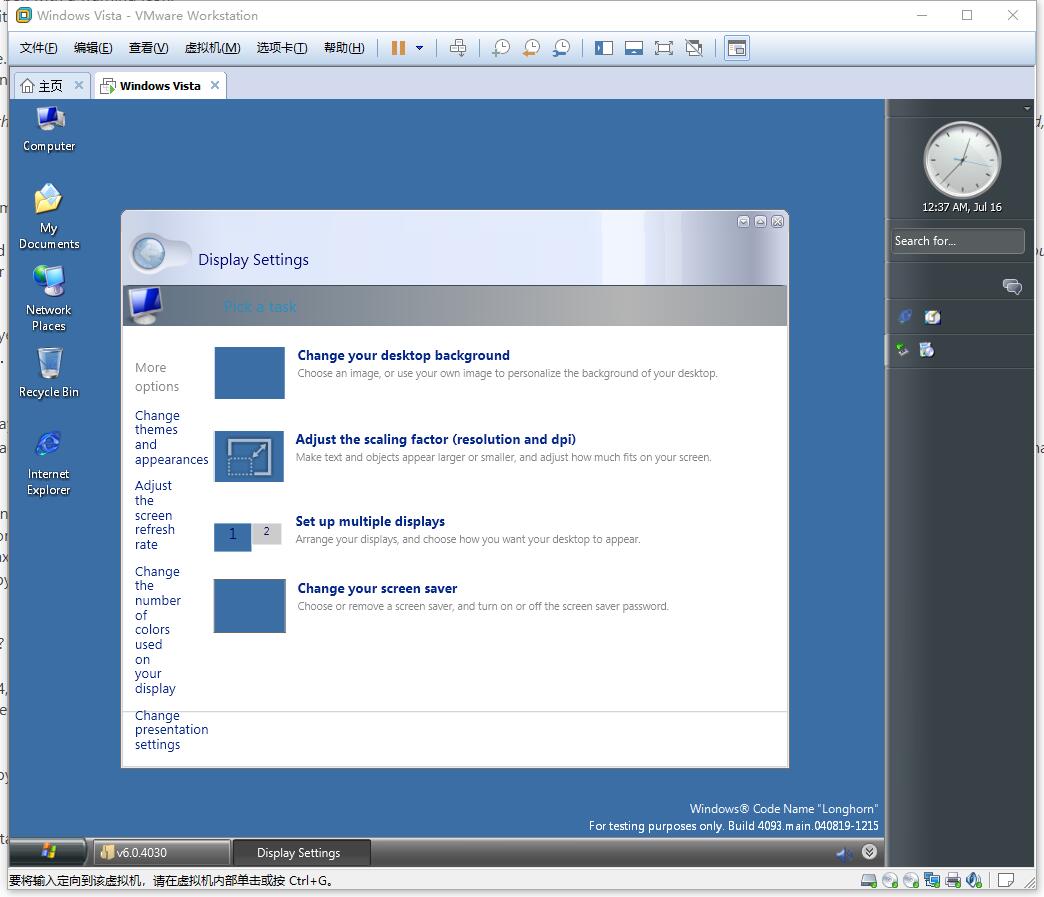Open the 查看(V) menu

point(148,48)
